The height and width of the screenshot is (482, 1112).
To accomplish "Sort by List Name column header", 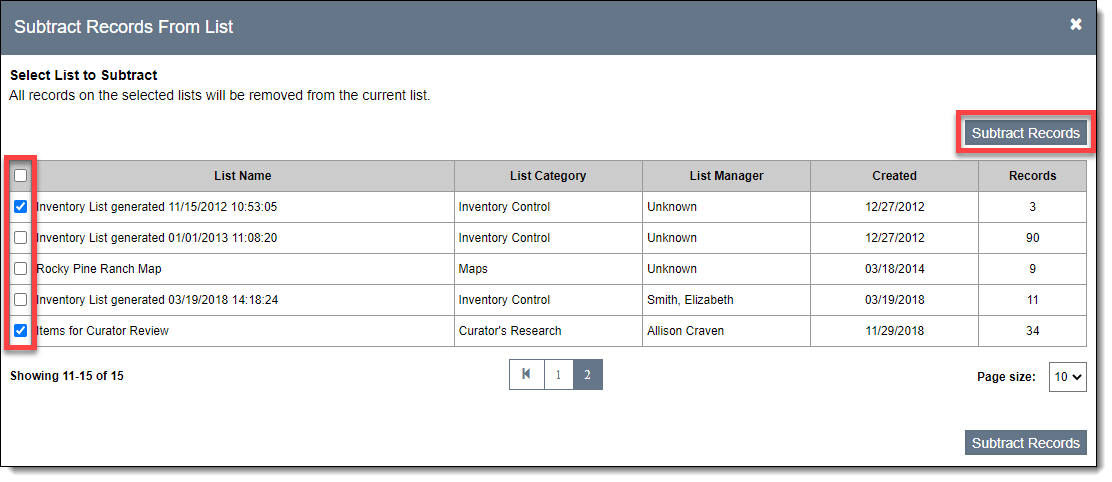I will click(242, 176).
